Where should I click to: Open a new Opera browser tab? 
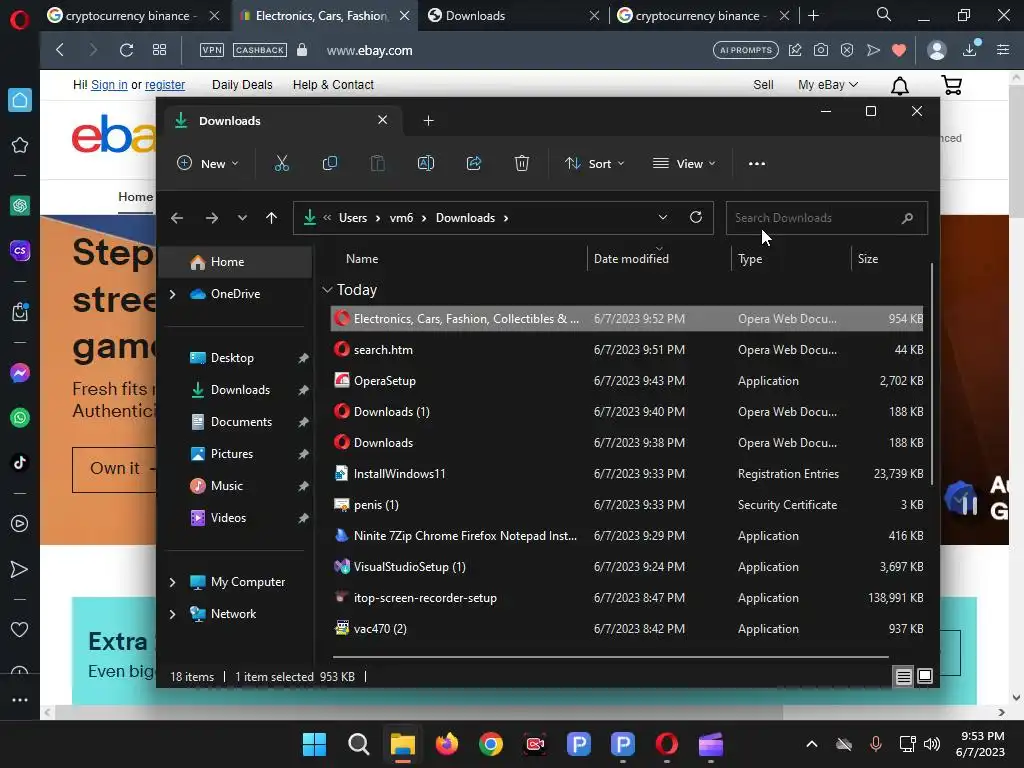pos(813,16)
